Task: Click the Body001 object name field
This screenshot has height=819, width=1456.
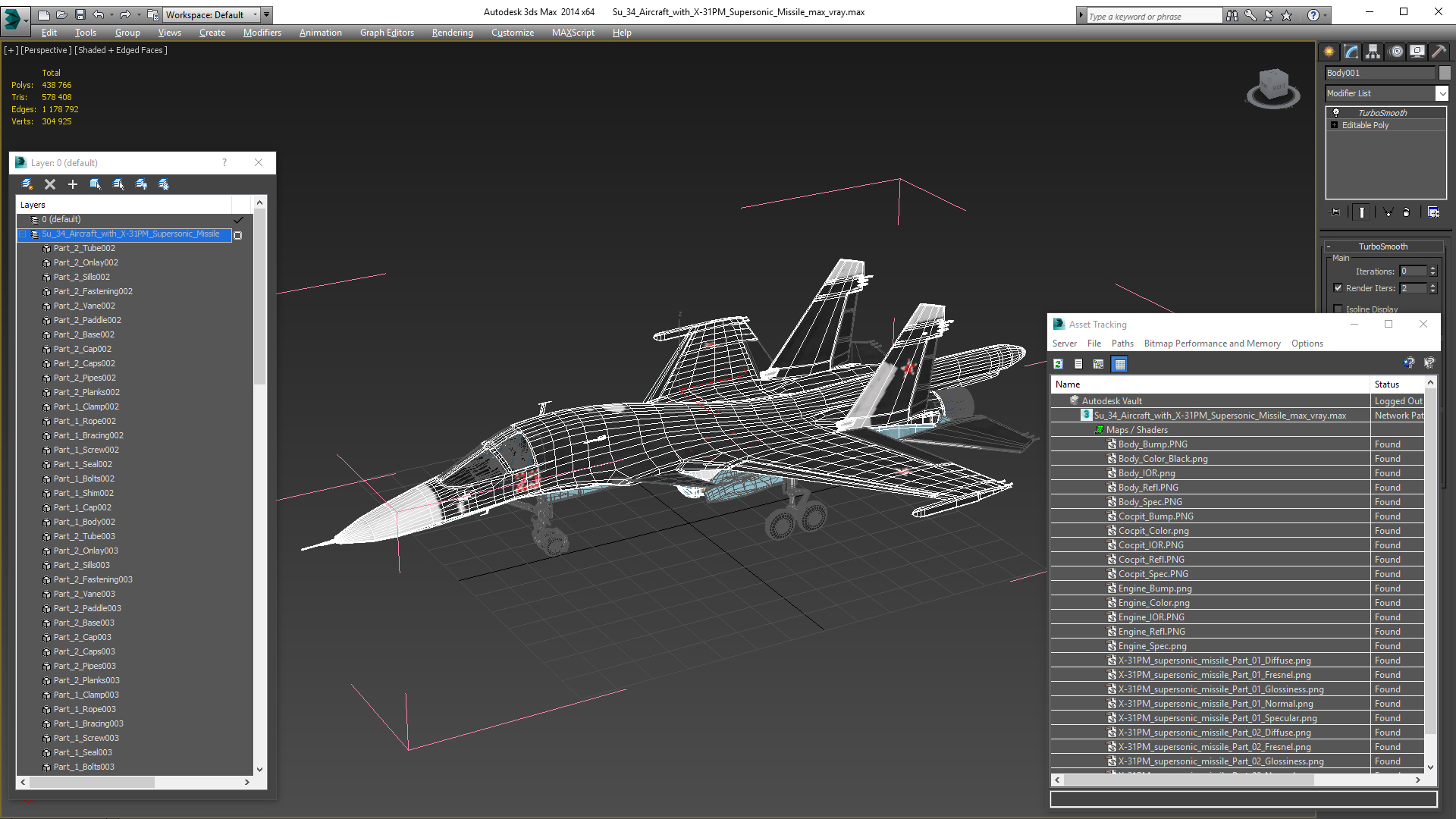Action: point(1380,73)
